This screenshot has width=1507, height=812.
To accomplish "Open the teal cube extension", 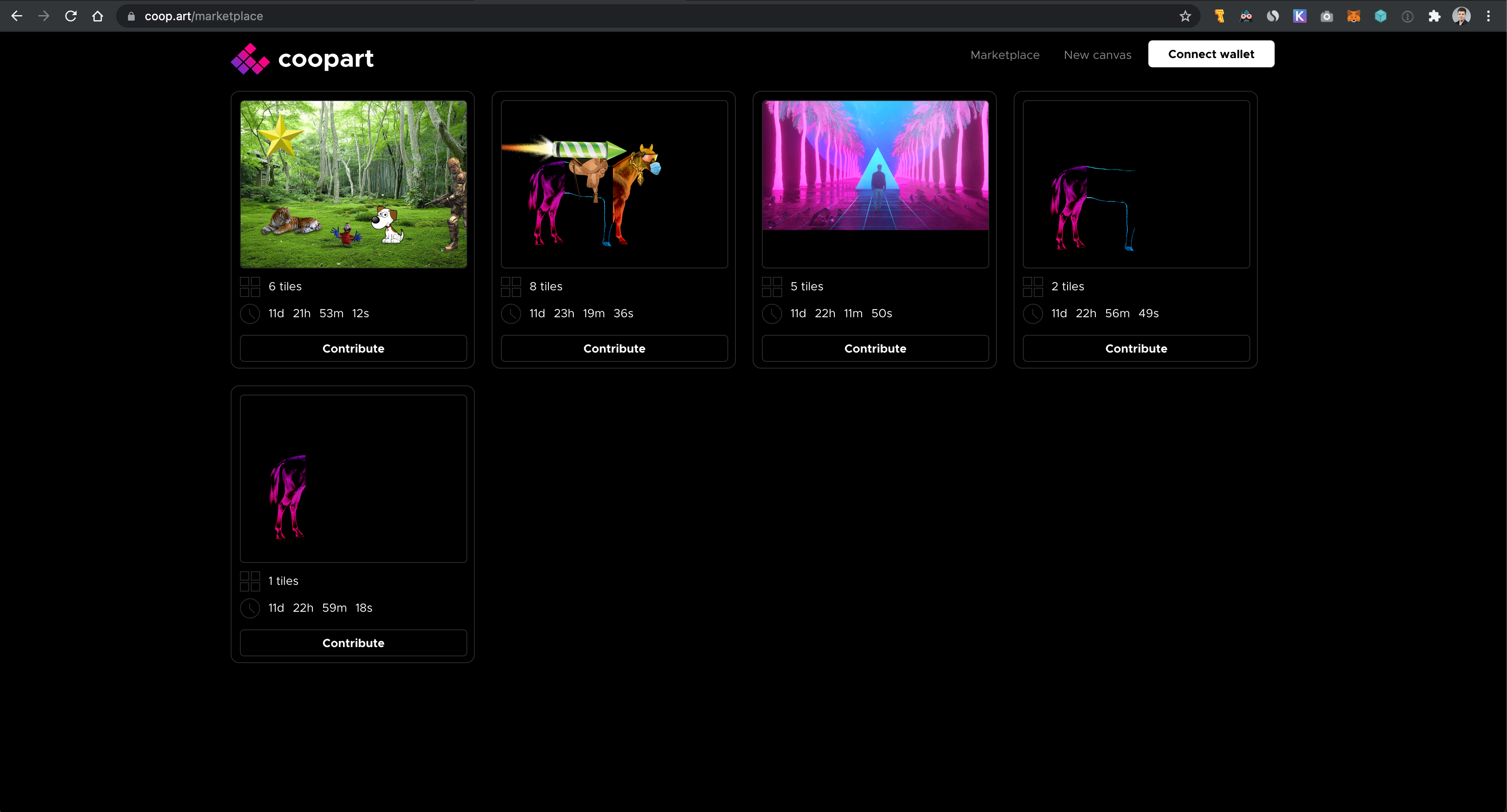I will [x=1380, y=16].
